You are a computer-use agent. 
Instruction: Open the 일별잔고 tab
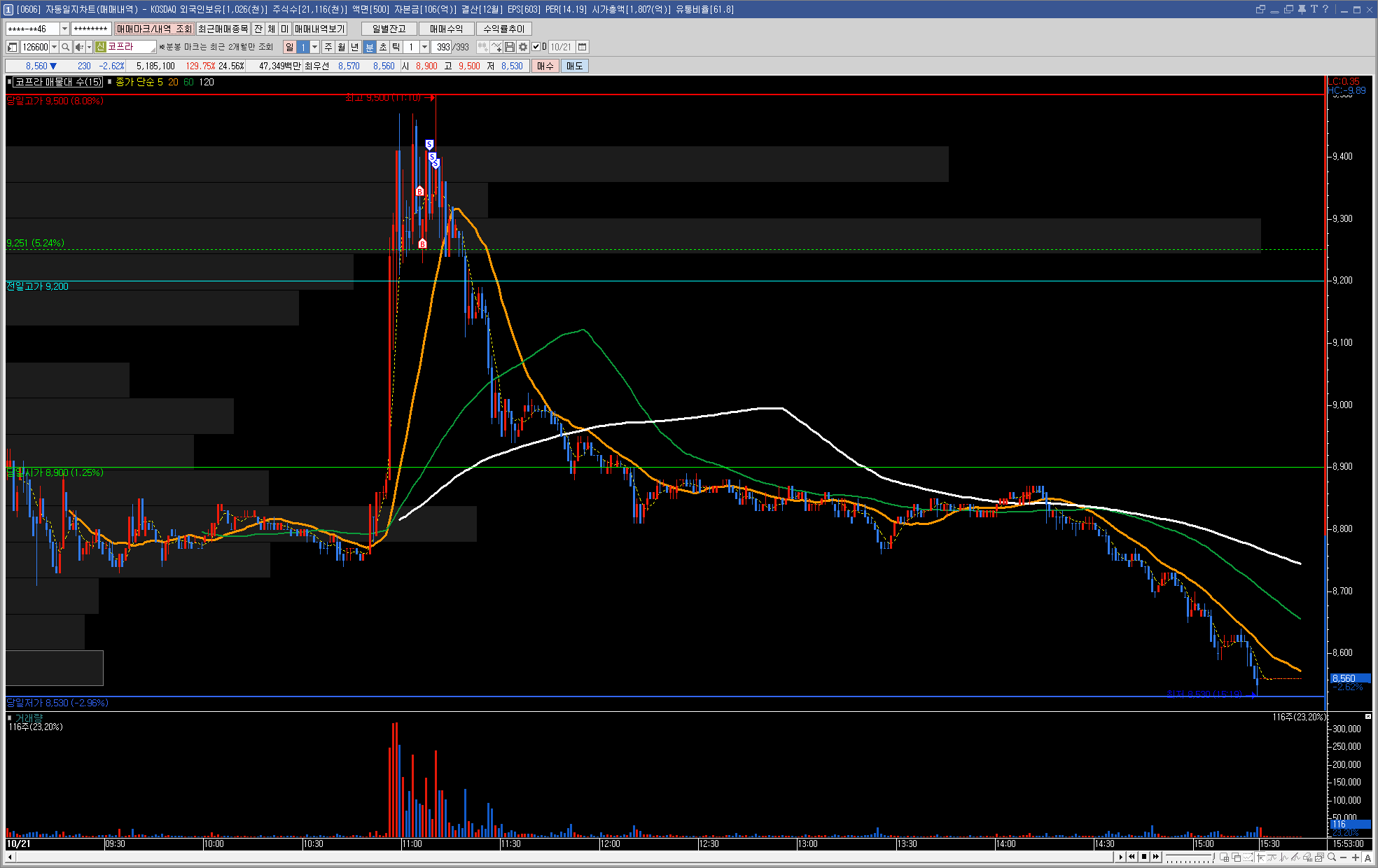click(389, 29)
